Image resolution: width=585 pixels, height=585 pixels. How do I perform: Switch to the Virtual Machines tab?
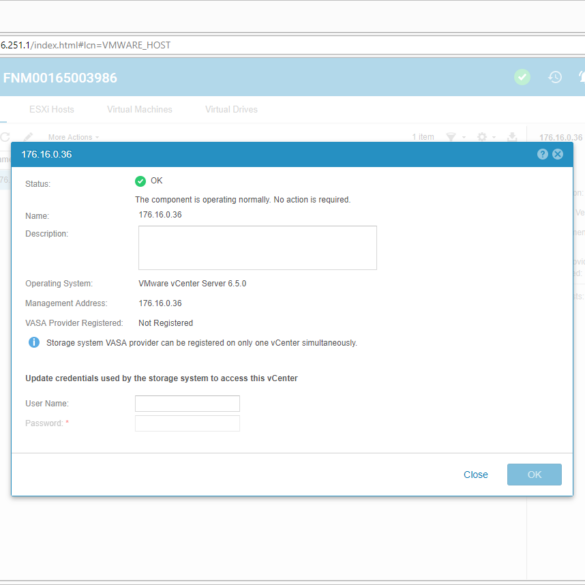click(x=140, y=109)
